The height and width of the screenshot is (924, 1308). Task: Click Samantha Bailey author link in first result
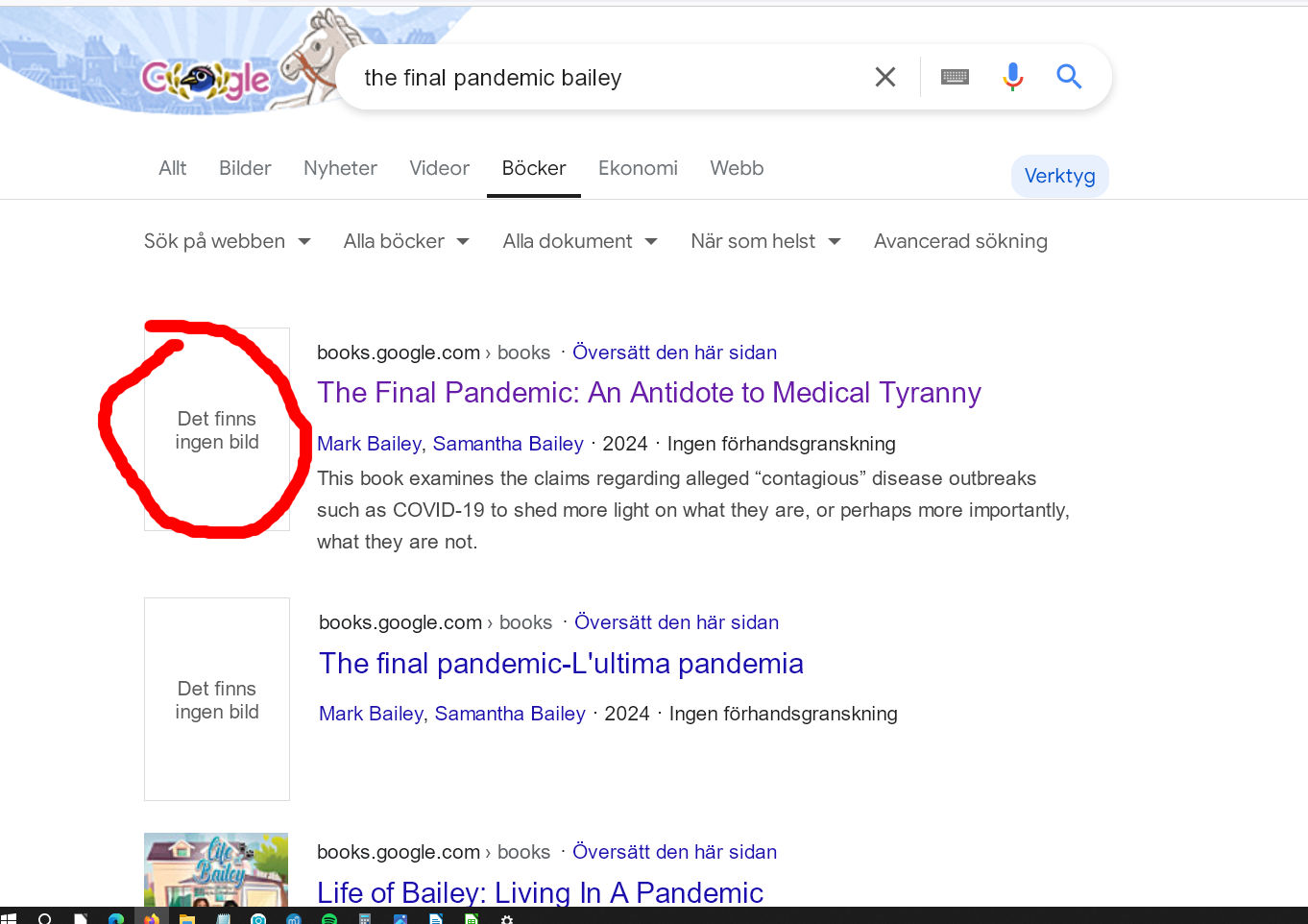[x=508, y=444]
